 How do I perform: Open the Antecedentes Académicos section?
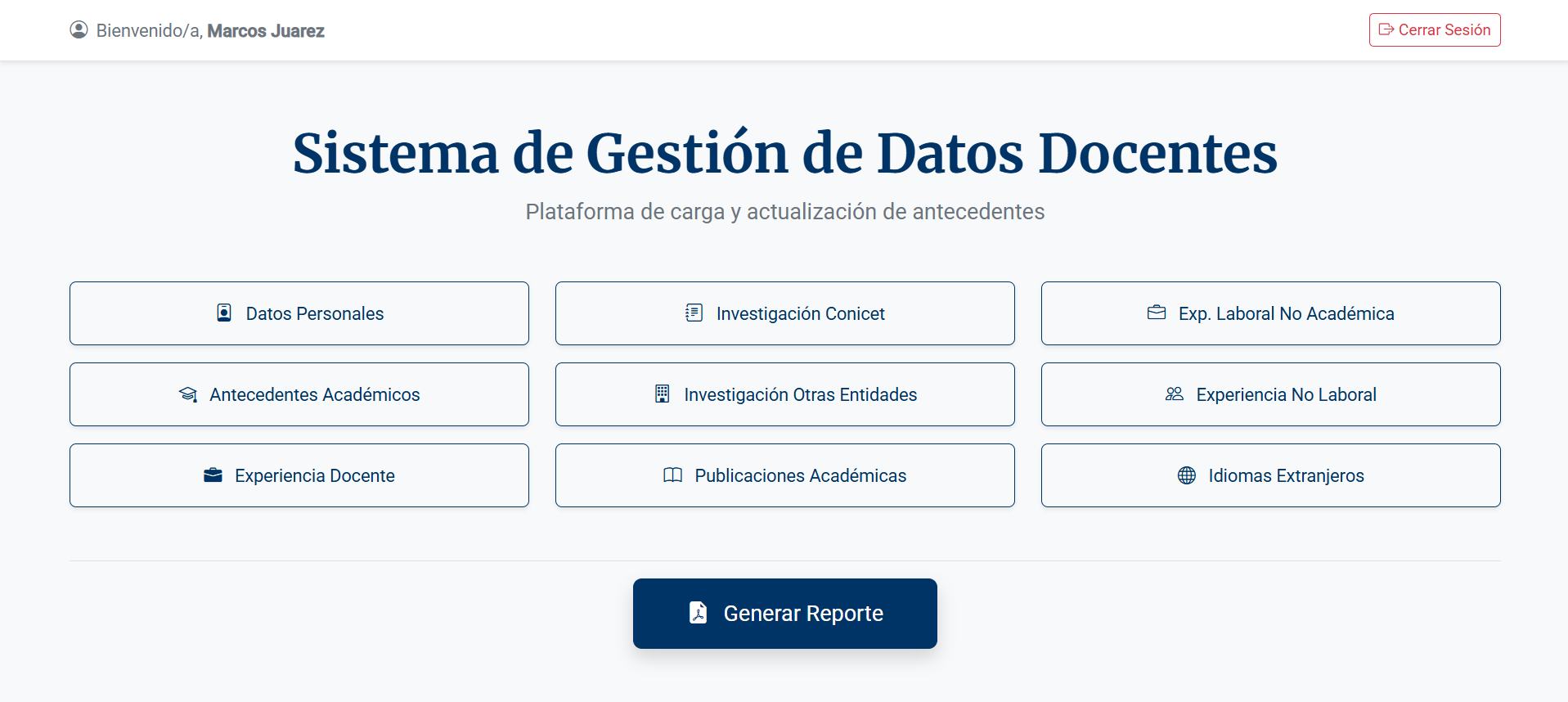299,394
